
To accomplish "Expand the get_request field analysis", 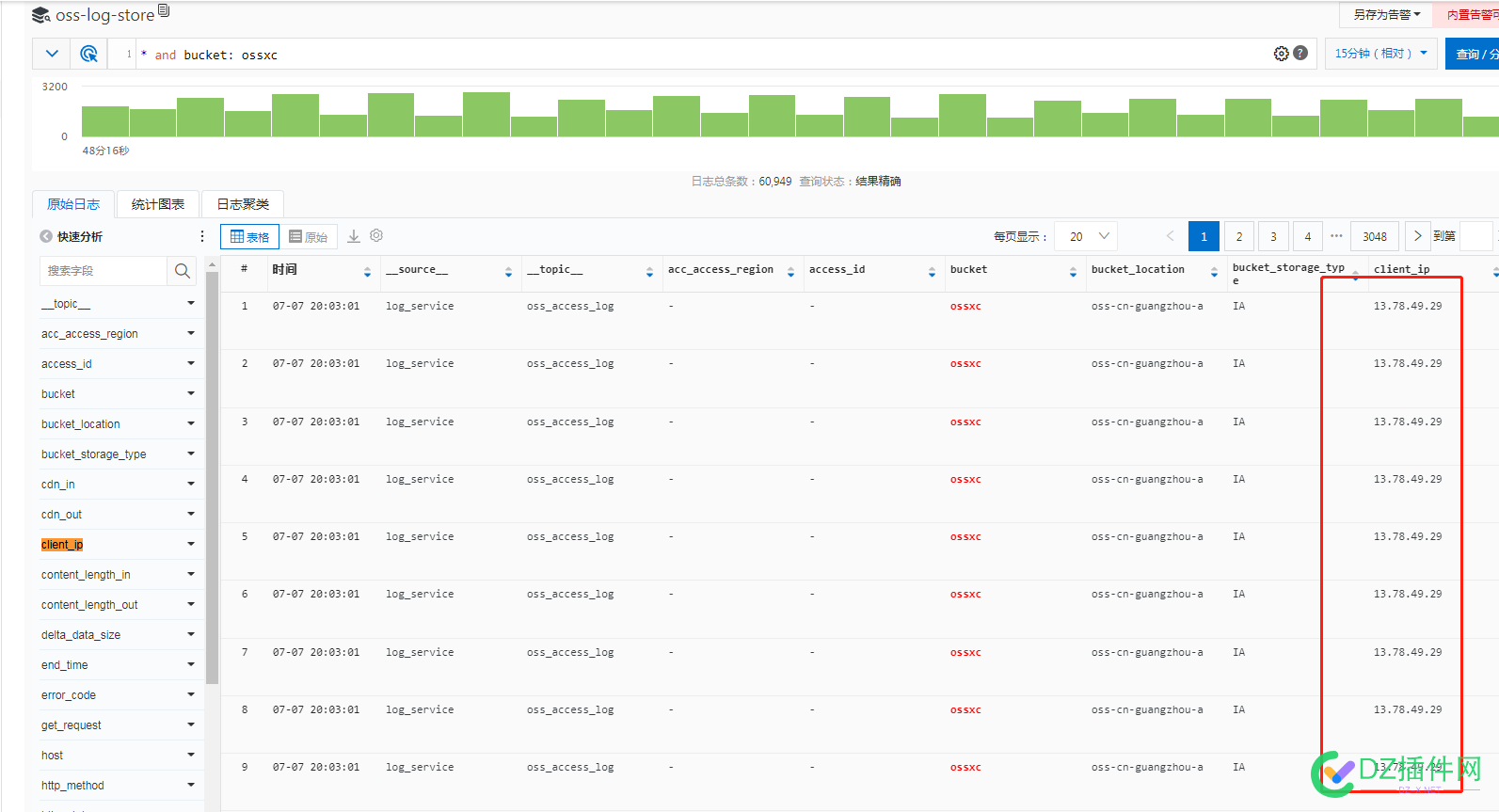I will click(x=191, y=724).
